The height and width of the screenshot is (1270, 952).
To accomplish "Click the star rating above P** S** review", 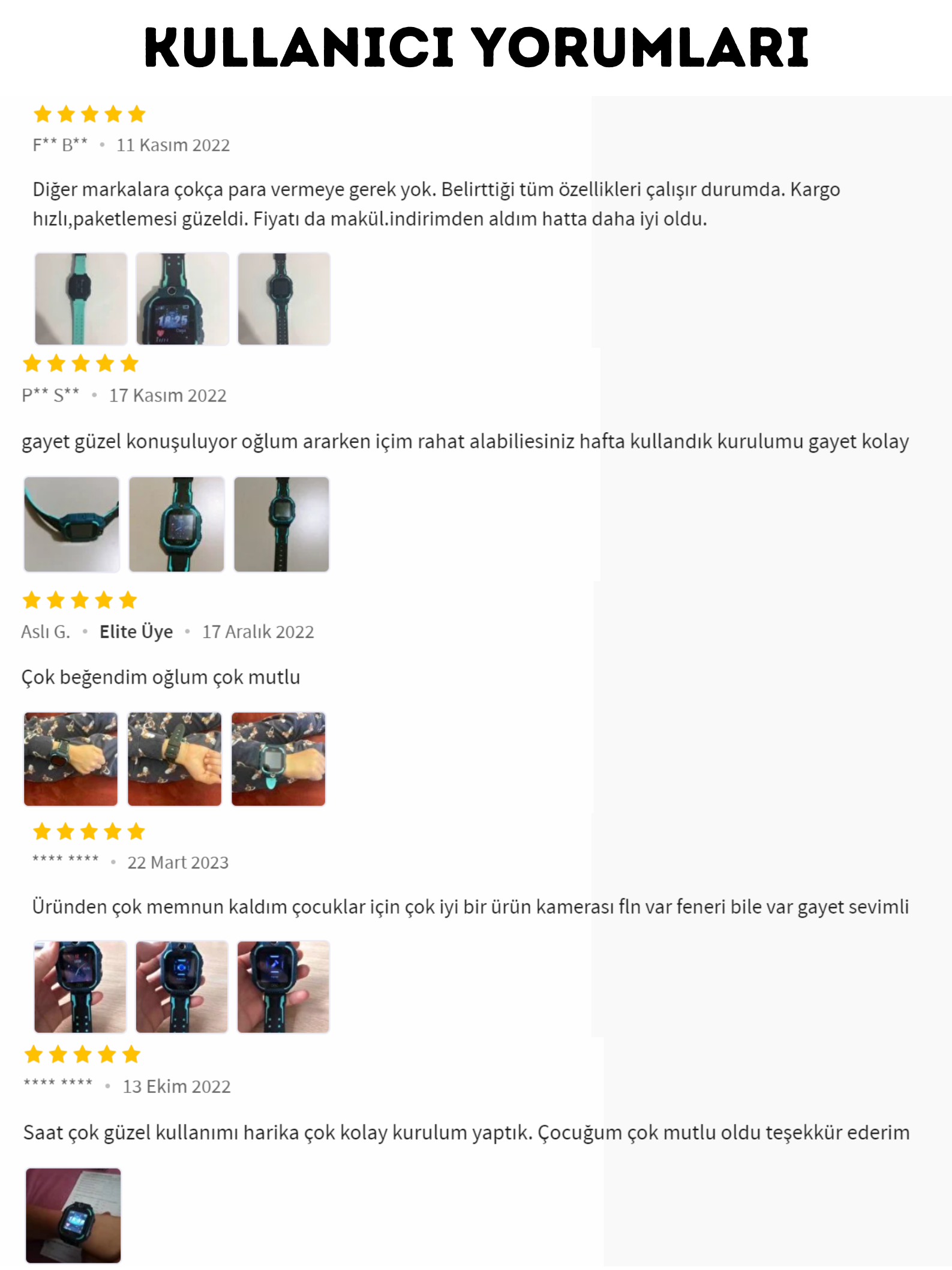I will pos(80,363).
